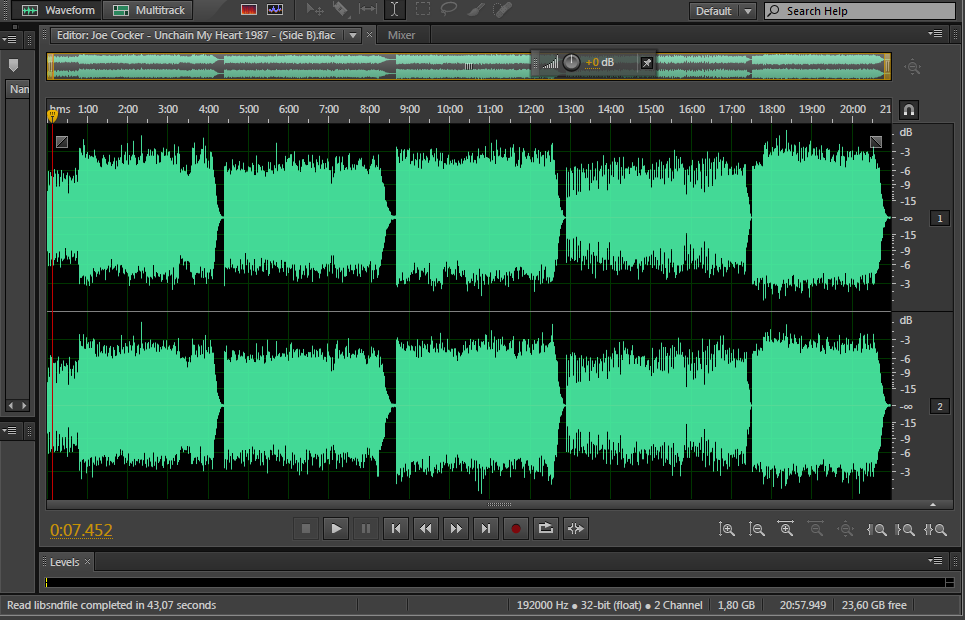Zoom in amplitude
Image resolution: width=965 pixels, height=620 pixels.
(x=726, y=529)
